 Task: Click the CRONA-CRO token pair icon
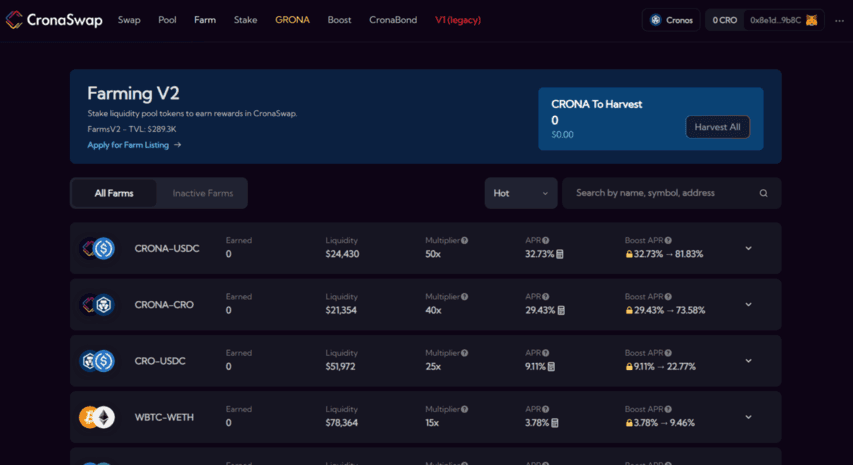click(97, 305)
